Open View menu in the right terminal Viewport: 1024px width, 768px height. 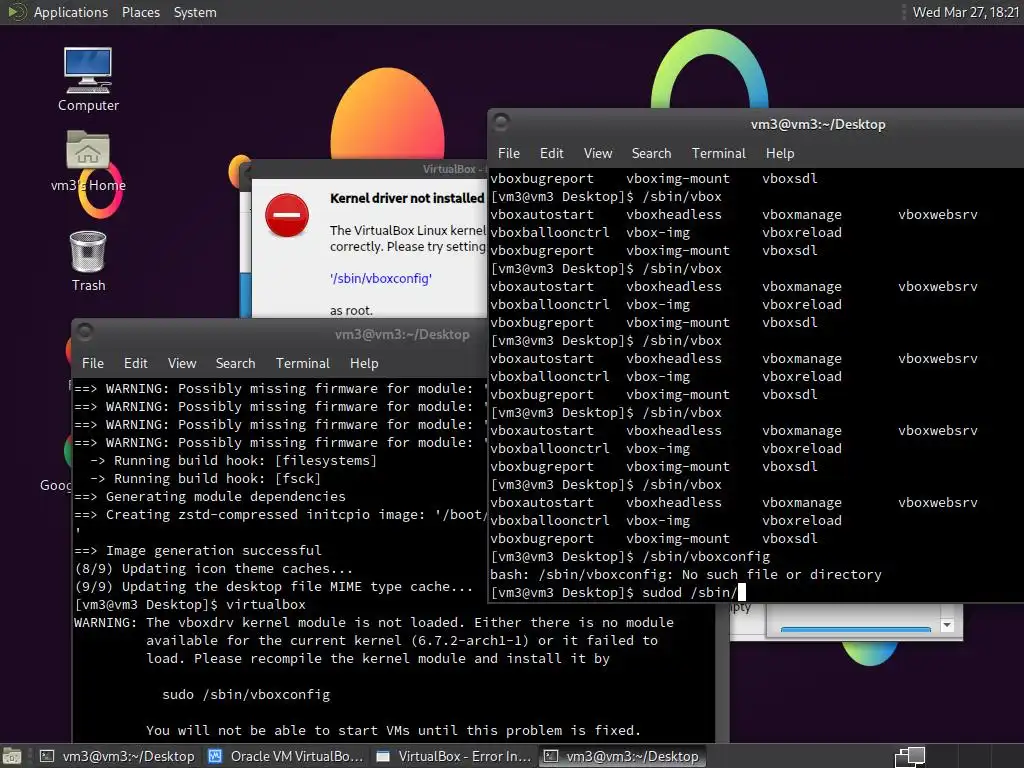coord(598,153)
